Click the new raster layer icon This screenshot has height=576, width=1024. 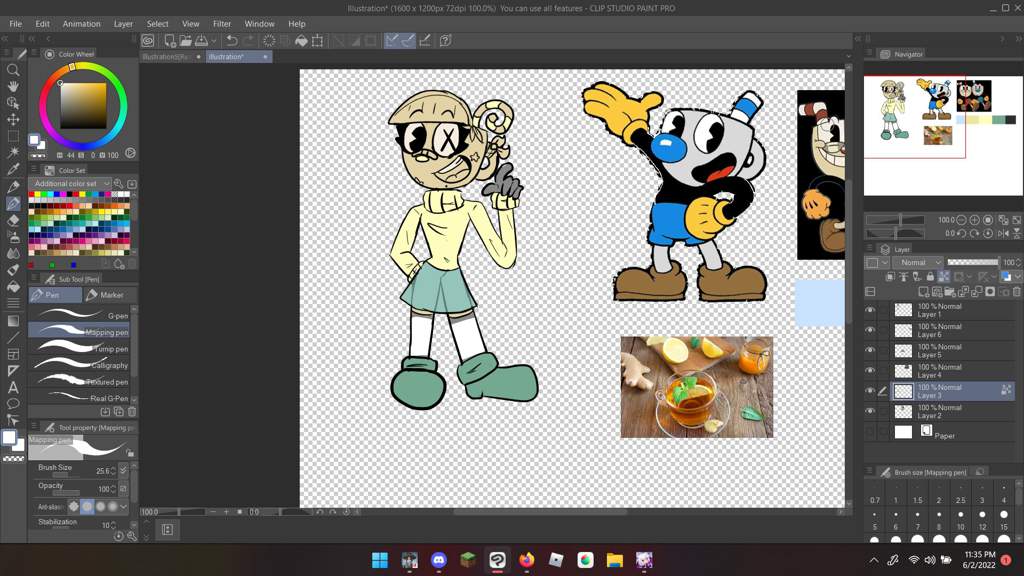click(x=923, y=292)
